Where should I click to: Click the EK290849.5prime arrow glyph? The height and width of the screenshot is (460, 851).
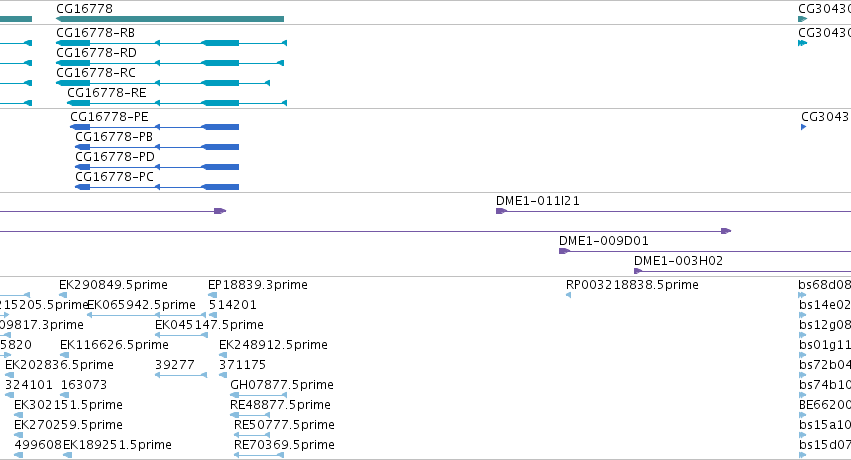63,295
